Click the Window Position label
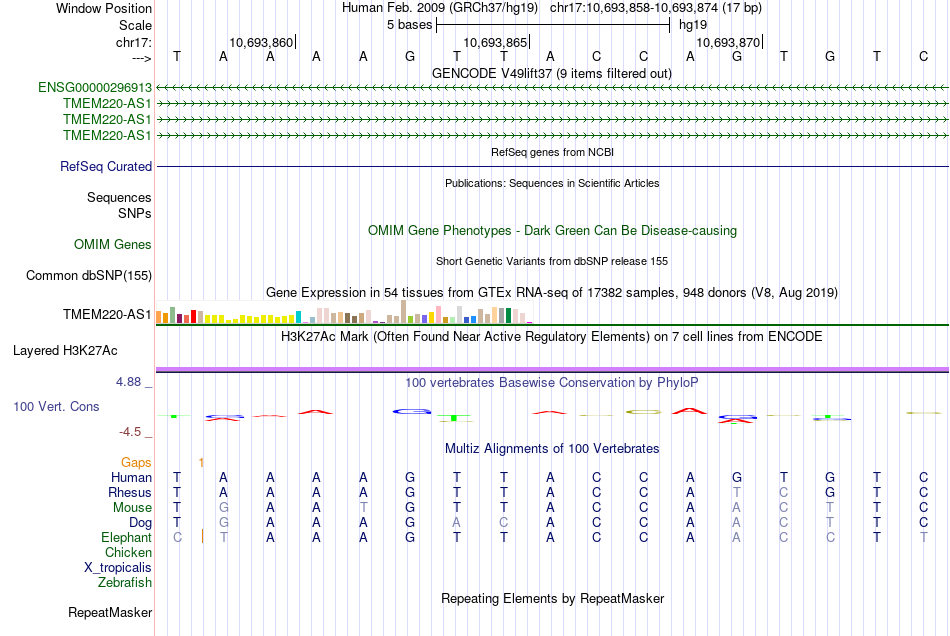 pos(104,8)
